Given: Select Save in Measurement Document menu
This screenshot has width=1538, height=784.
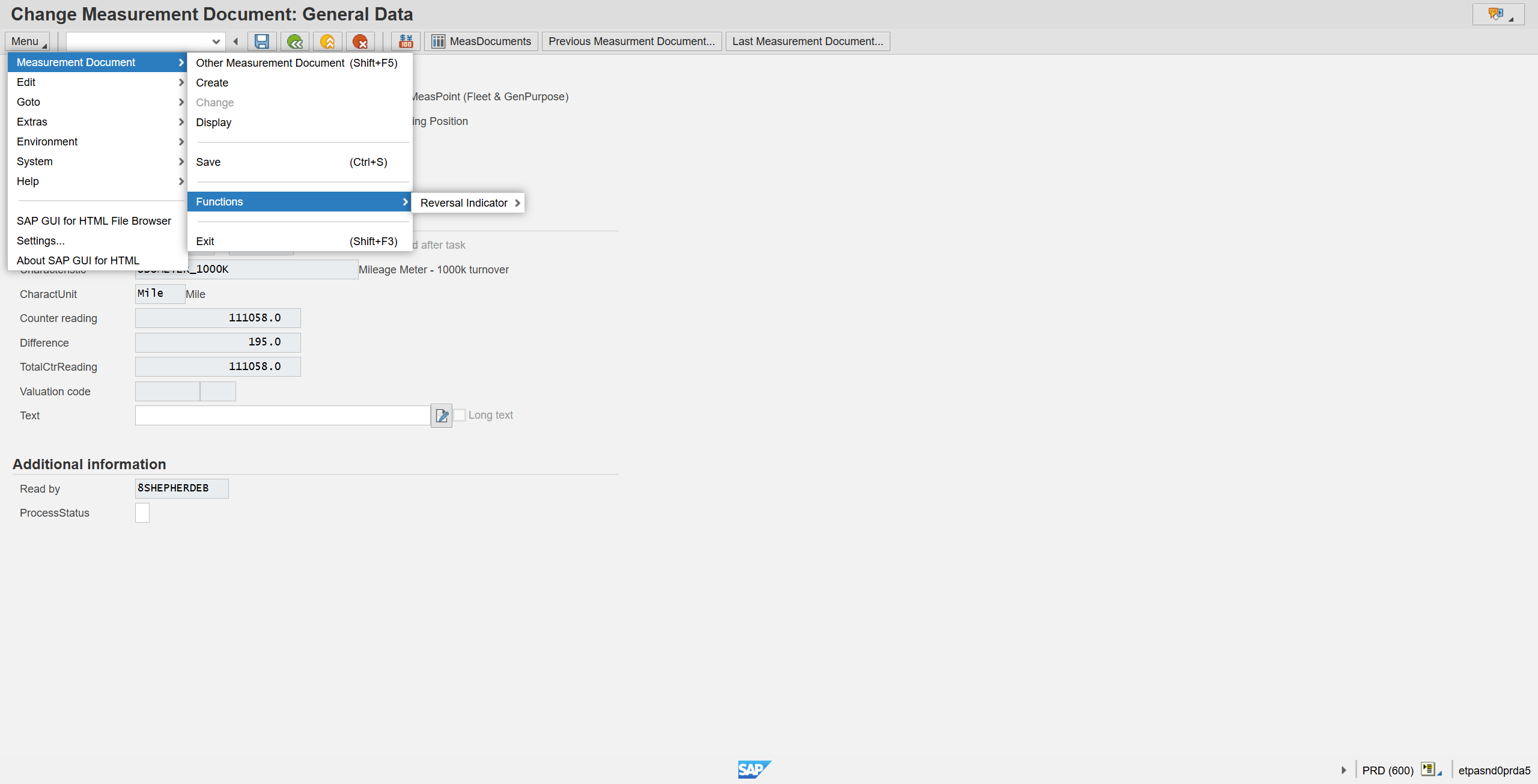Looking at the screenshot, I should 300,162.
